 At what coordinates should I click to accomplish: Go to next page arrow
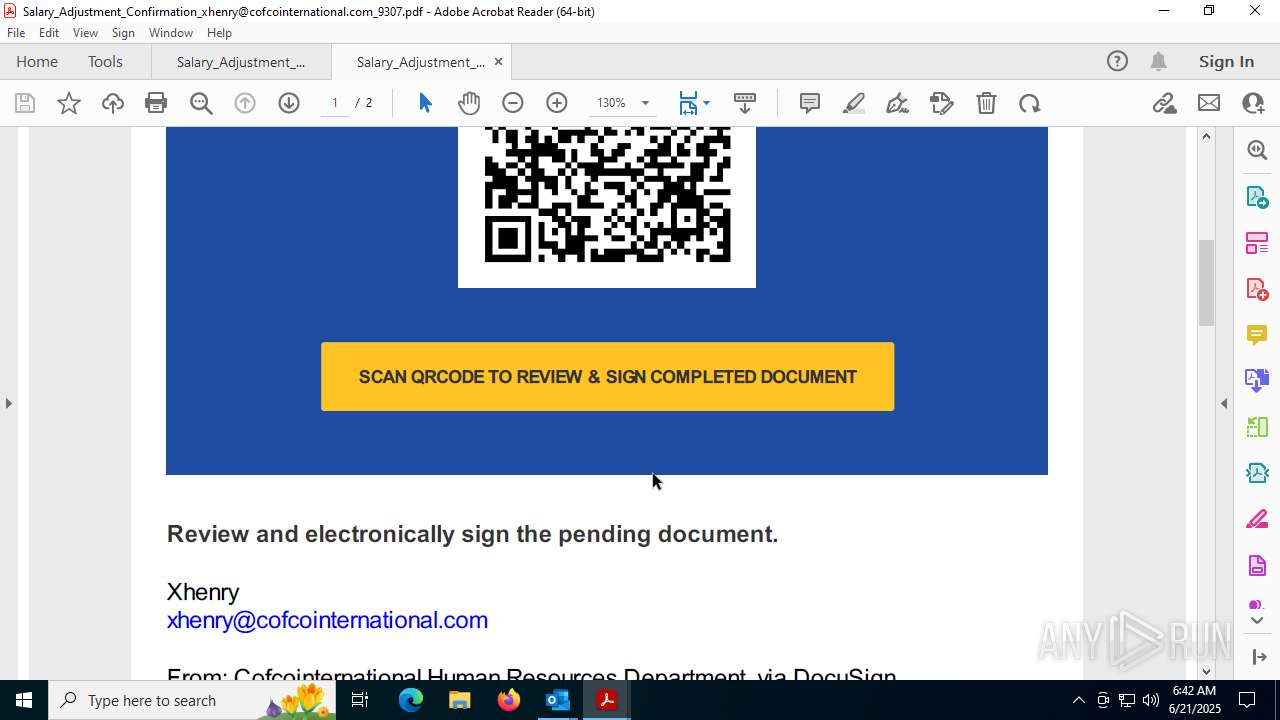289,103
